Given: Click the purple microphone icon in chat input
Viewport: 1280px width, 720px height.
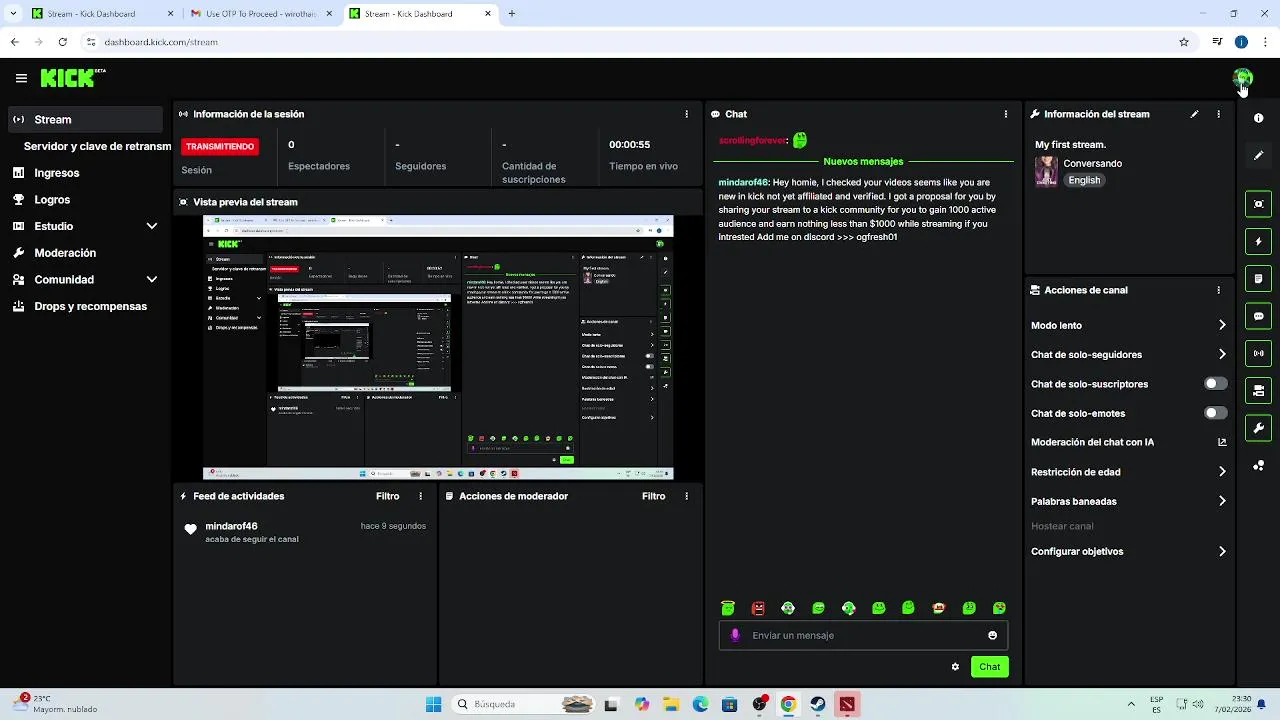Looking at the screenshot, I should (x=735, y=635).
